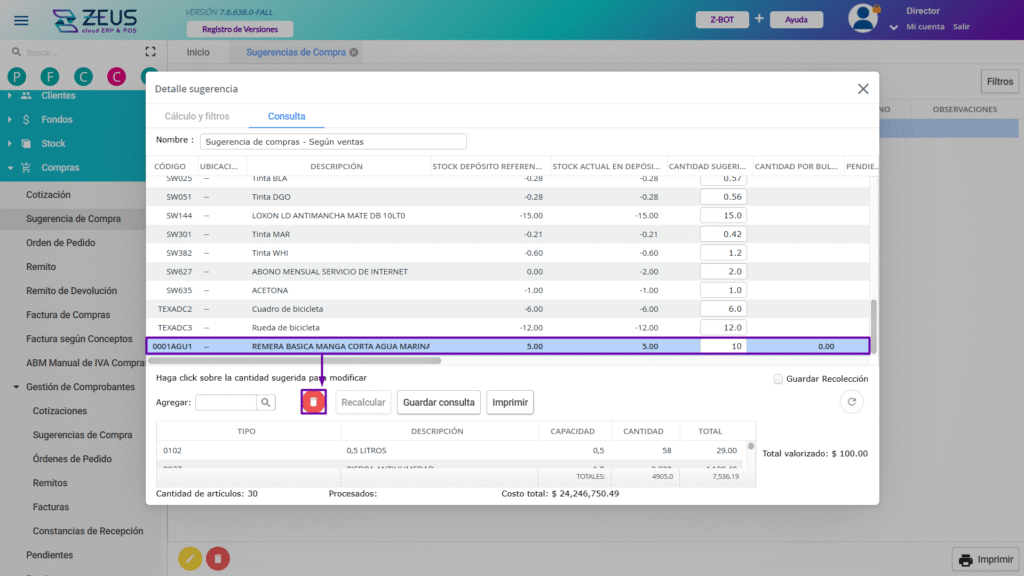Expand the Fondos menu section
1024x576 pixels.
(x=9, y=120)
